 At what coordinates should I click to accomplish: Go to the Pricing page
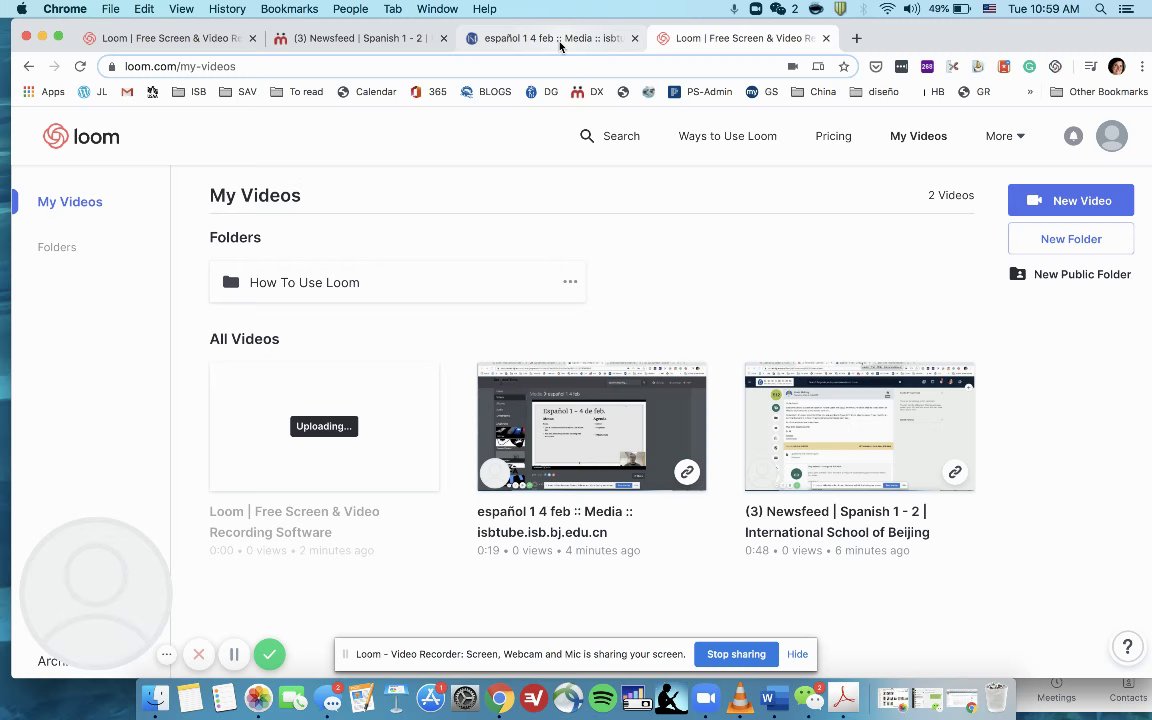pos(833,136)
